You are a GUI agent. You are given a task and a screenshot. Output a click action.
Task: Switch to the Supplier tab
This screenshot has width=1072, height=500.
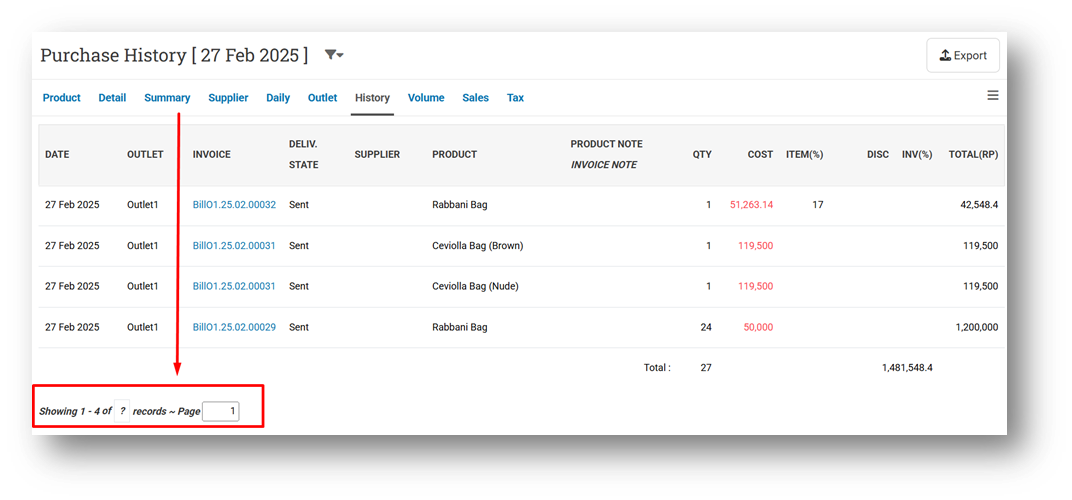228,98
